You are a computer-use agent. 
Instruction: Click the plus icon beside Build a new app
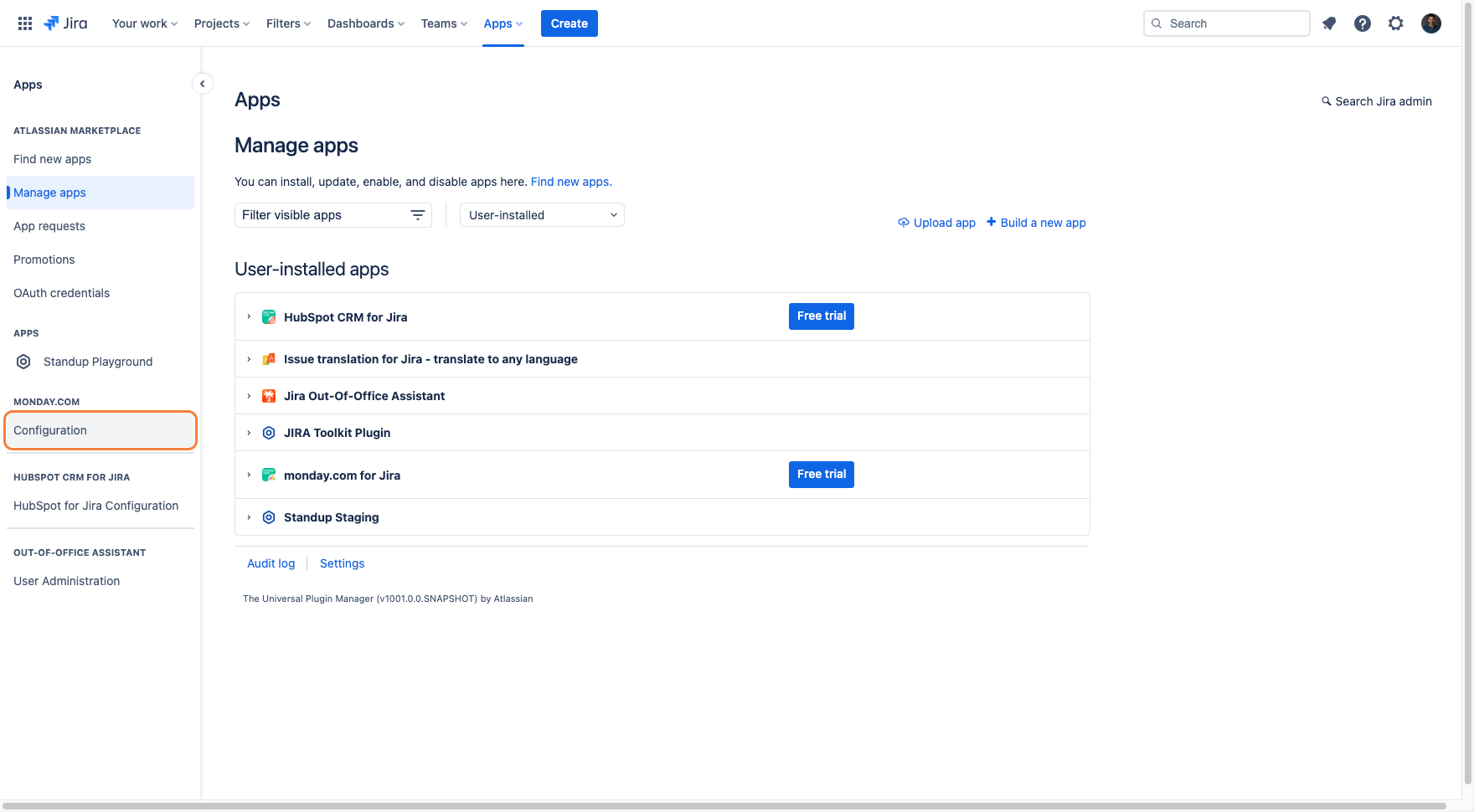992,222
